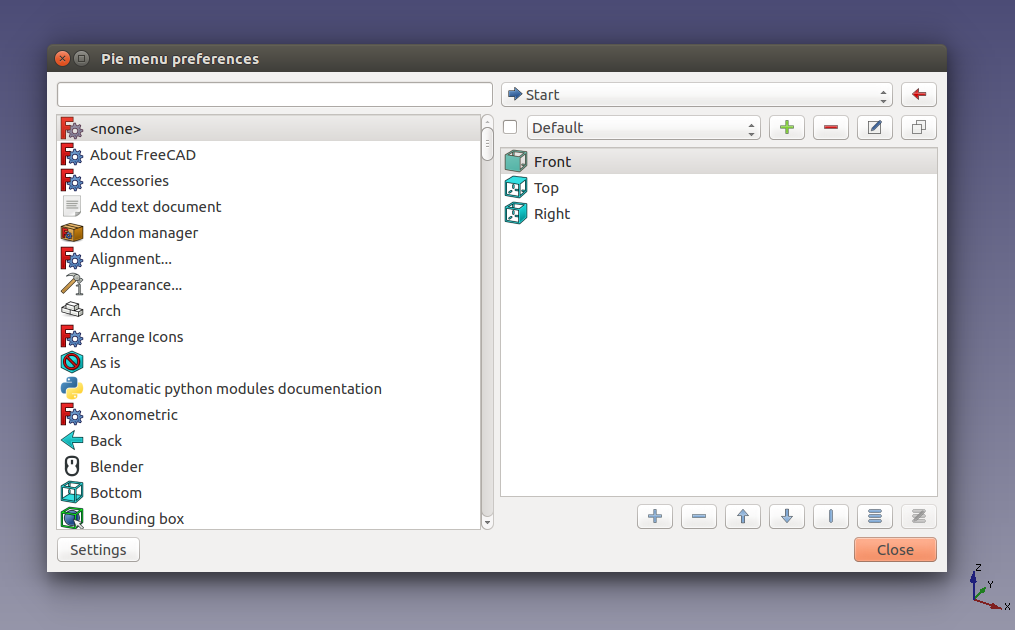Screen dimensions: 1015x630
Task: Click the Close button
Action: 894,549
